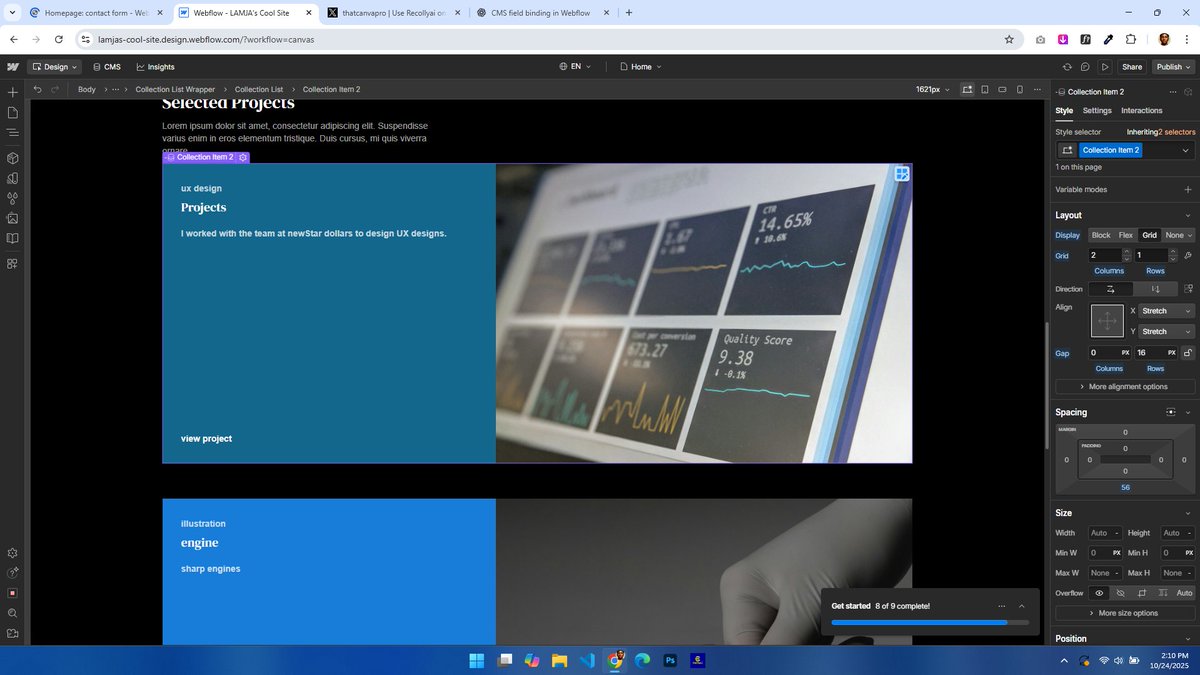This screenshot has width=1200, height=675.
Task: Expand More size options
Action: tap(1125, 613)
